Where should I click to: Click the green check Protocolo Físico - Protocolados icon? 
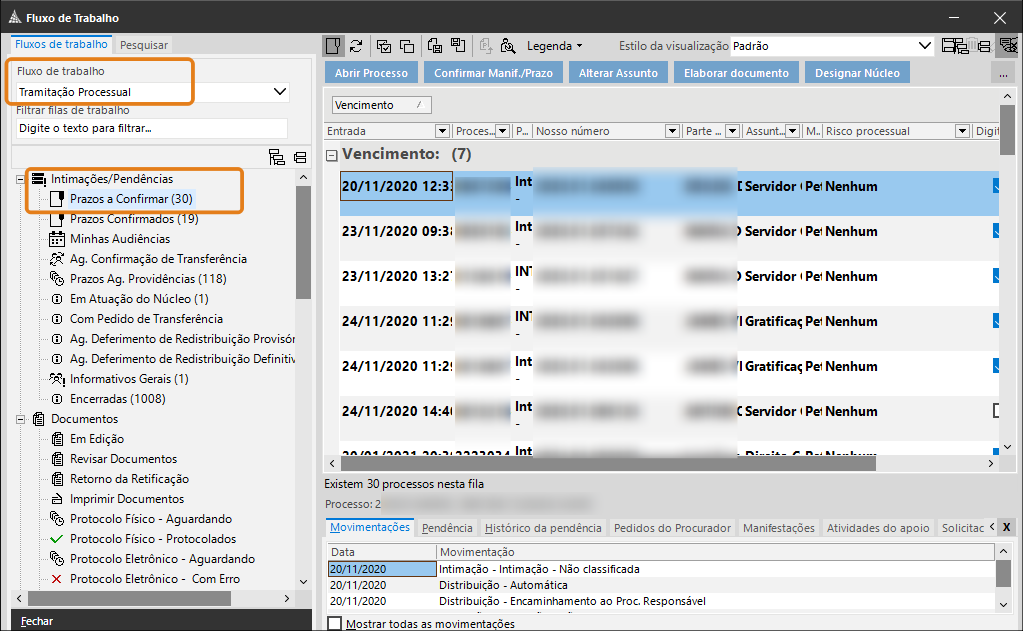click(x=57, y=539)
